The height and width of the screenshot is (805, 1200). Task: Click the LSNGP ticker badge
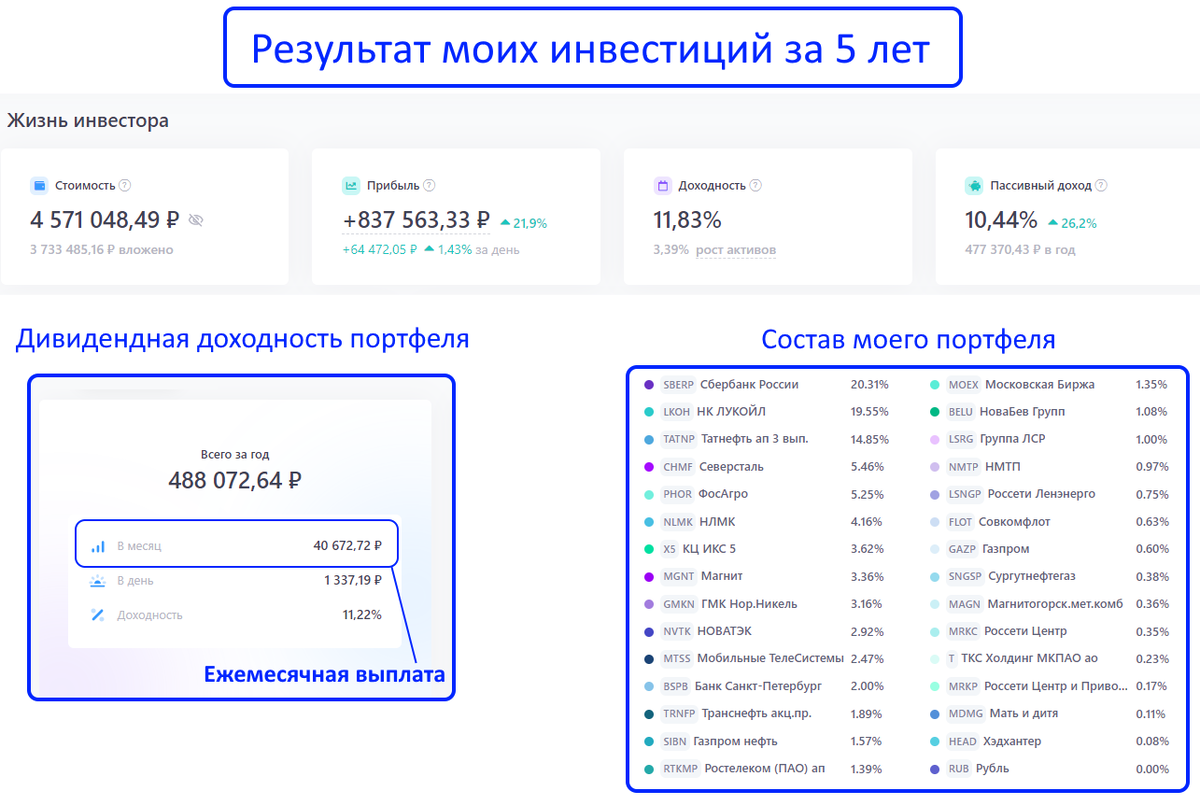(965, 494)
